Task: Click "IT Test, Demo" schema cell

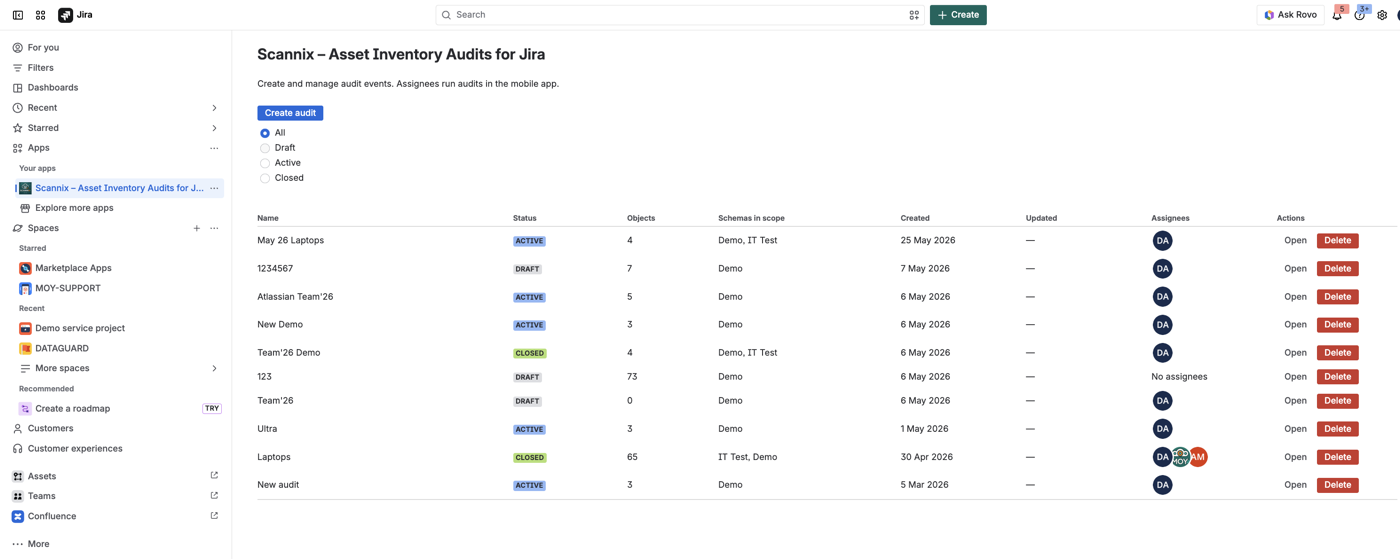Action: [747, 457]
